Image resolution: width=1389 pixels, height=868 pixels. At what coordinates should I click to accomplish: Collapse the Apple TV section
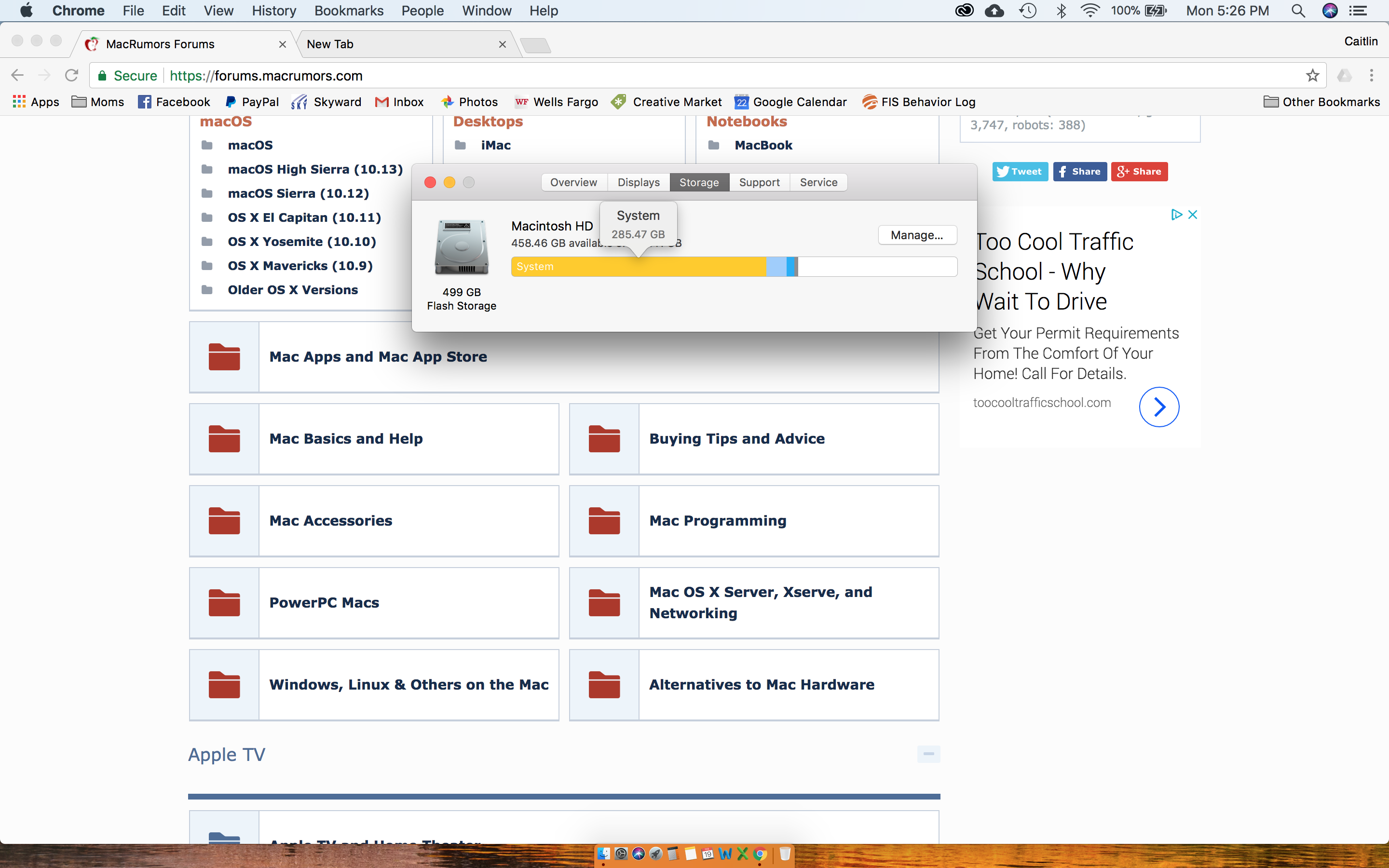tap(929, 754)
